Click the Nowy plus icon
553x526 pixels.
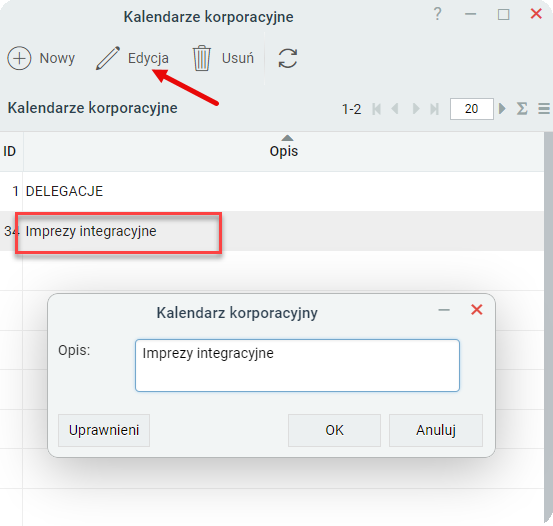(19, 58)
